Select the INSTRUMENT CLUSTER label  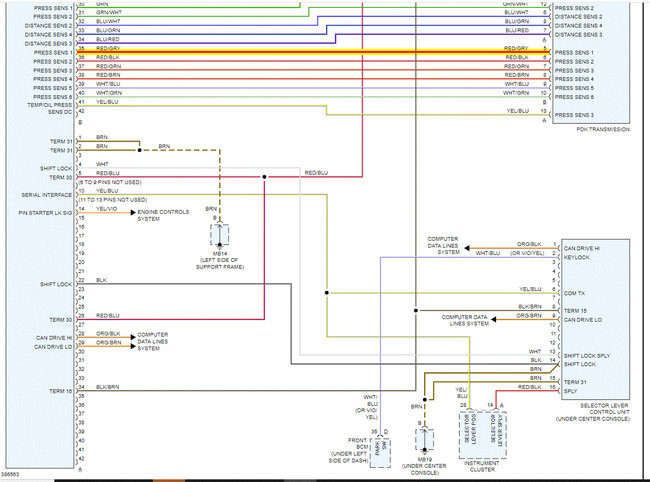(x=482, y=466)
